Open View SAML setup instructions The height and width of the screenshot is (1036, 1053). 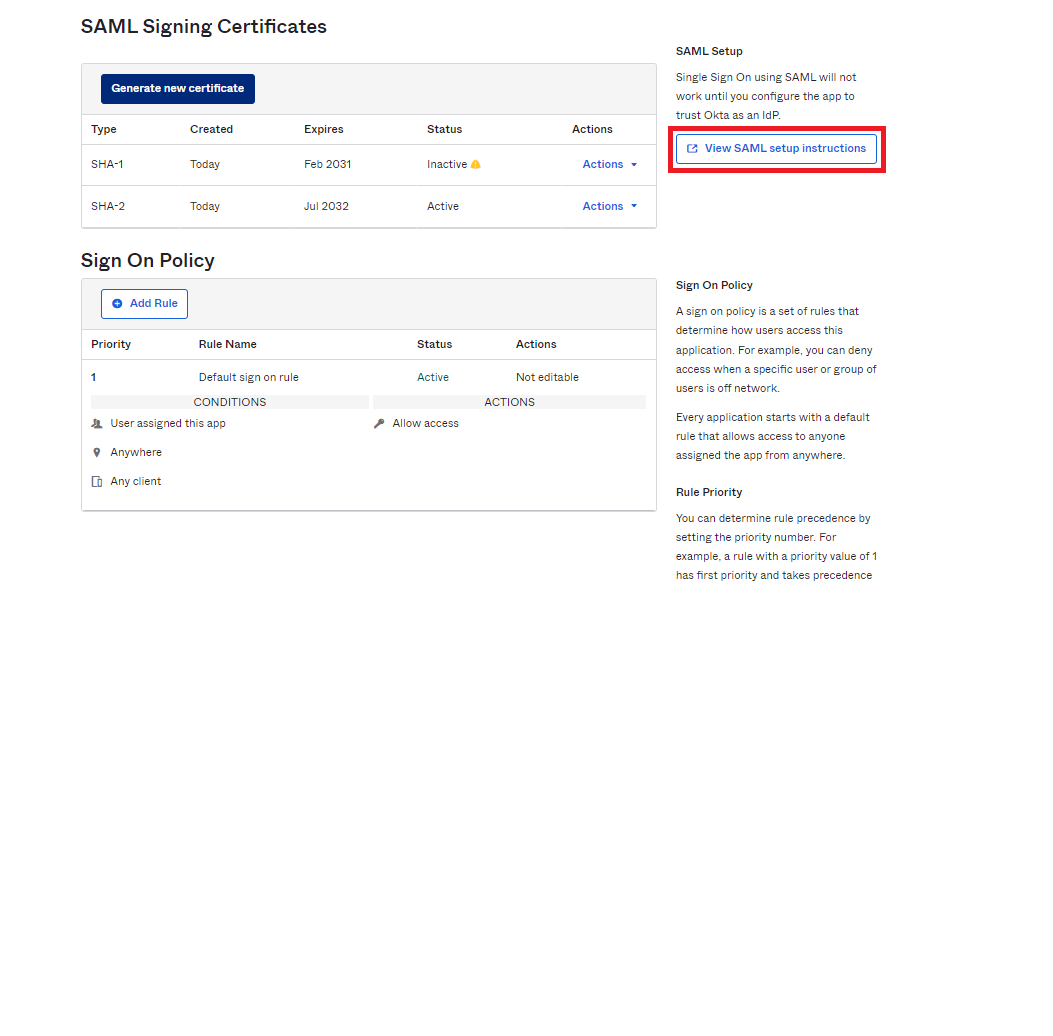coord(776,149)
